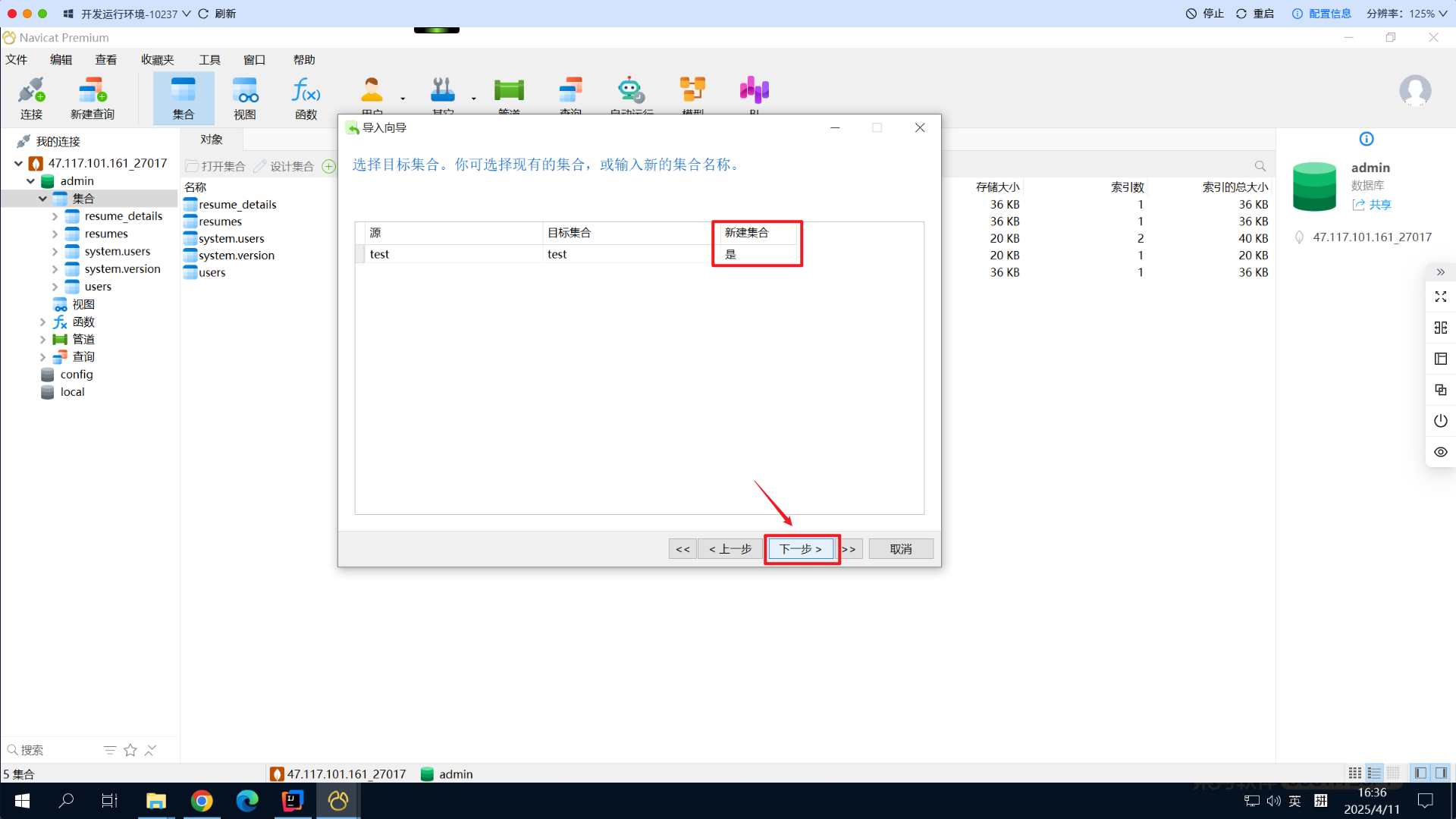The image size is (1456, 819).
Task: Open the 收藏夹 menu
Action: [x=158, y=60]
